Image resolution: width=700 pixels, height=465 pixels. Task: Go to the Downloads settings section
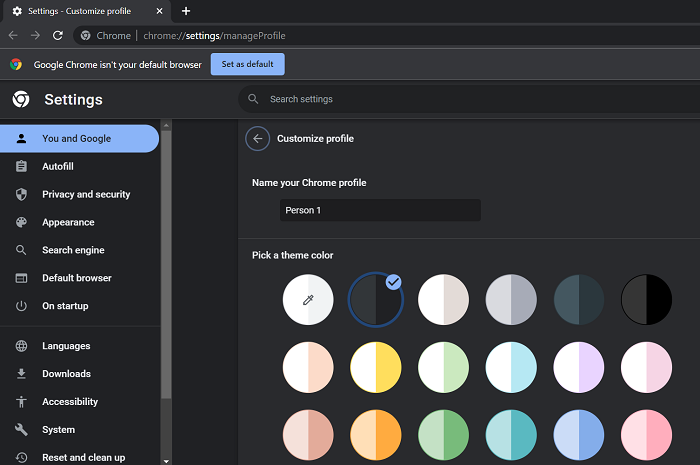[66, 374]
